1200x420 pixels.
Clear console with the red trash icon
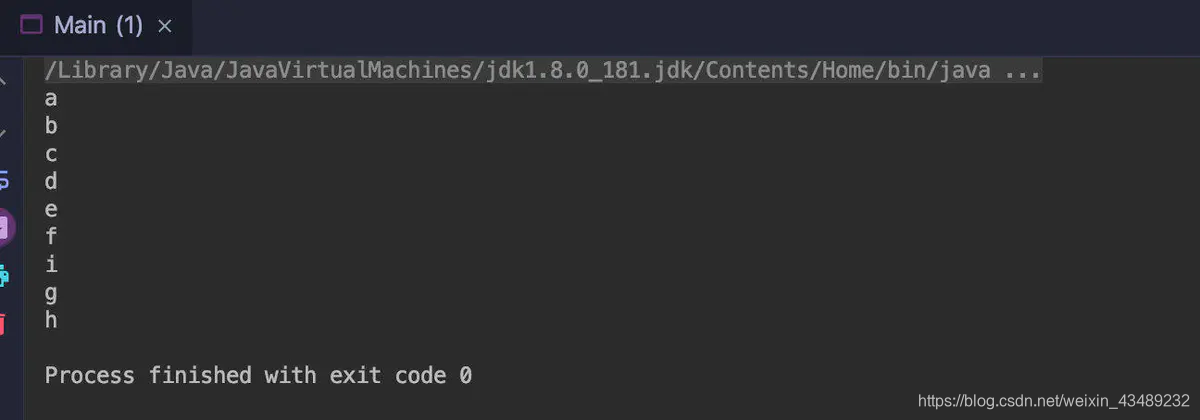[x=3, y=323]
